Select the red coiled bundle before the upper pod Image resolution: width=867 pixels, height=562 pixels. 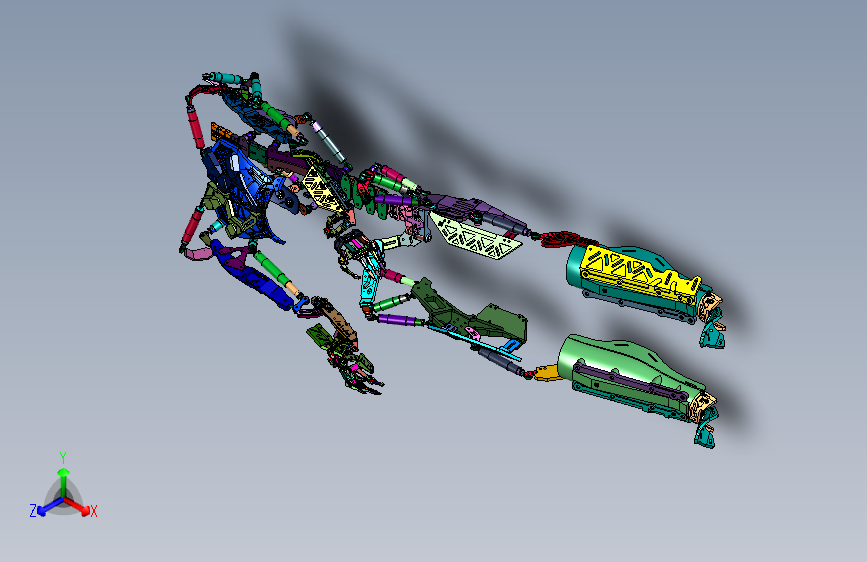(x=567, y=240)
